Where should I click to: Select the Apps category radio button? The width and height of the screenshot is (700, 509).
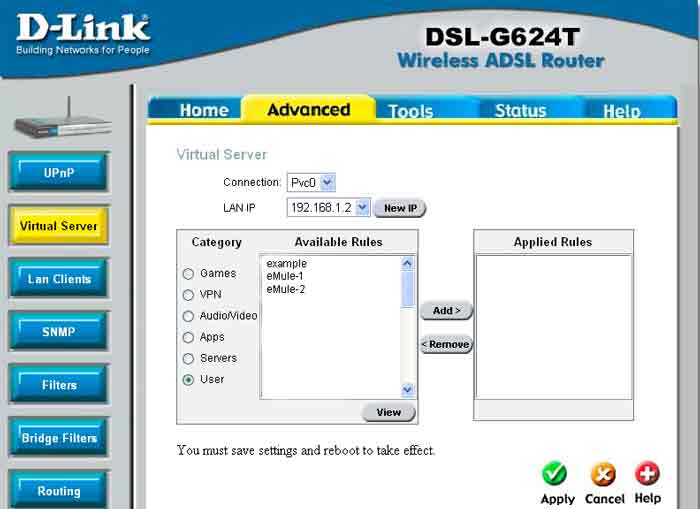coord(188,337)
